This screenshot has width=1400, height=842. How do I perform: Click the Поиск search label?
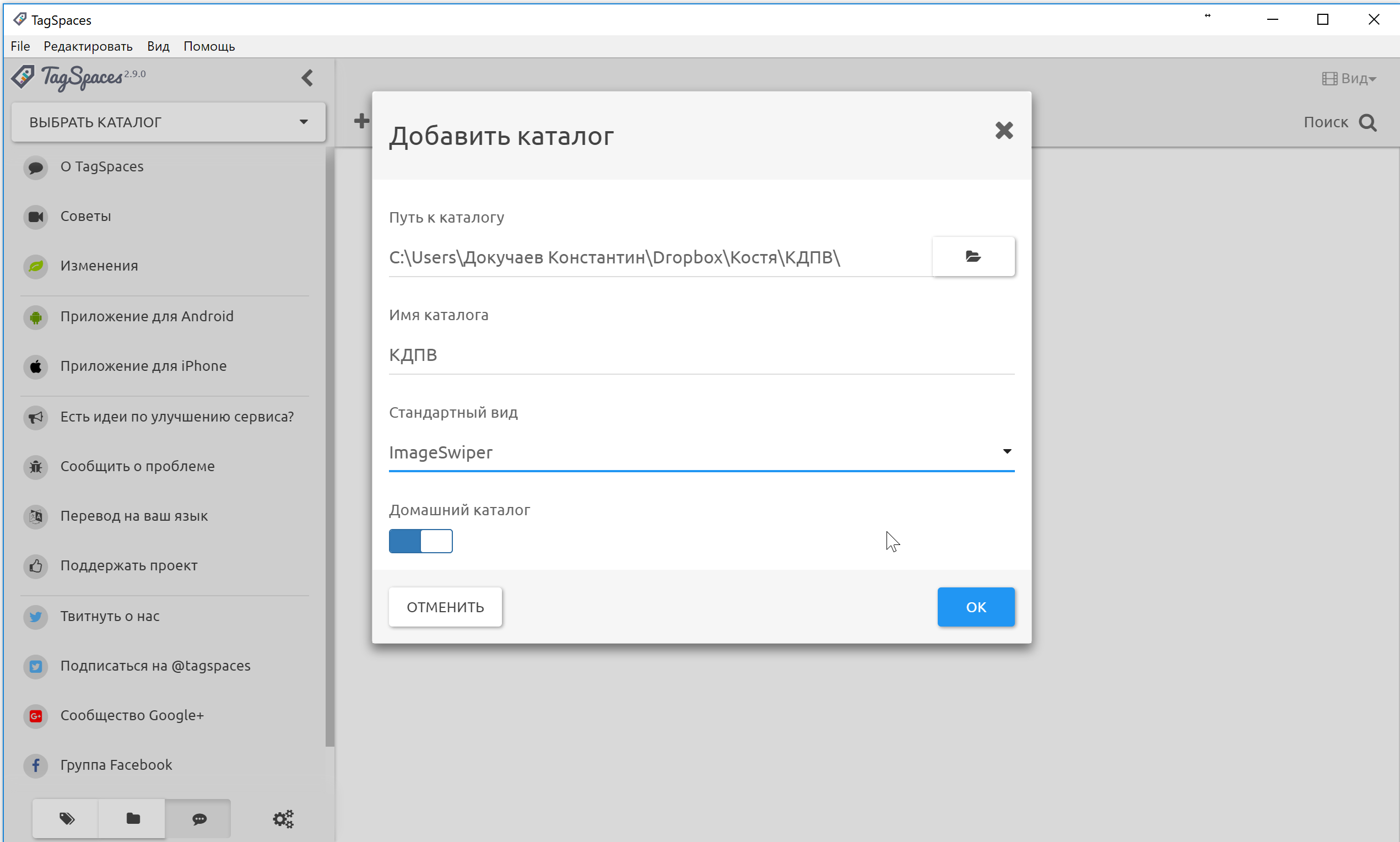1326,122
